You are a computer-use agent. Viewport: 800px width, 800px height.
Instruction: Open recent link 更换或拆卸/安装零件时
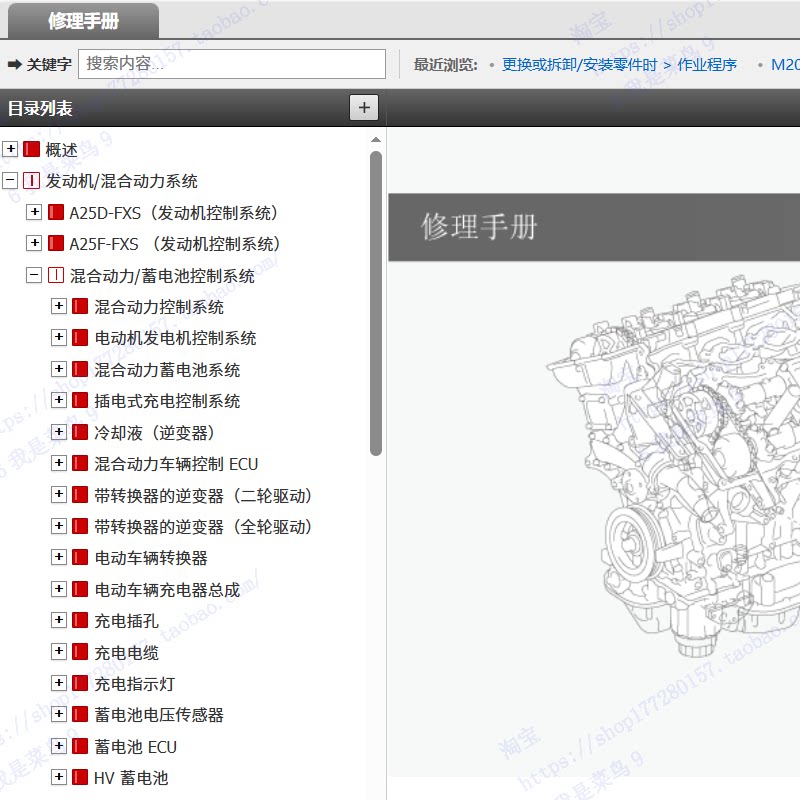[580, 65]
